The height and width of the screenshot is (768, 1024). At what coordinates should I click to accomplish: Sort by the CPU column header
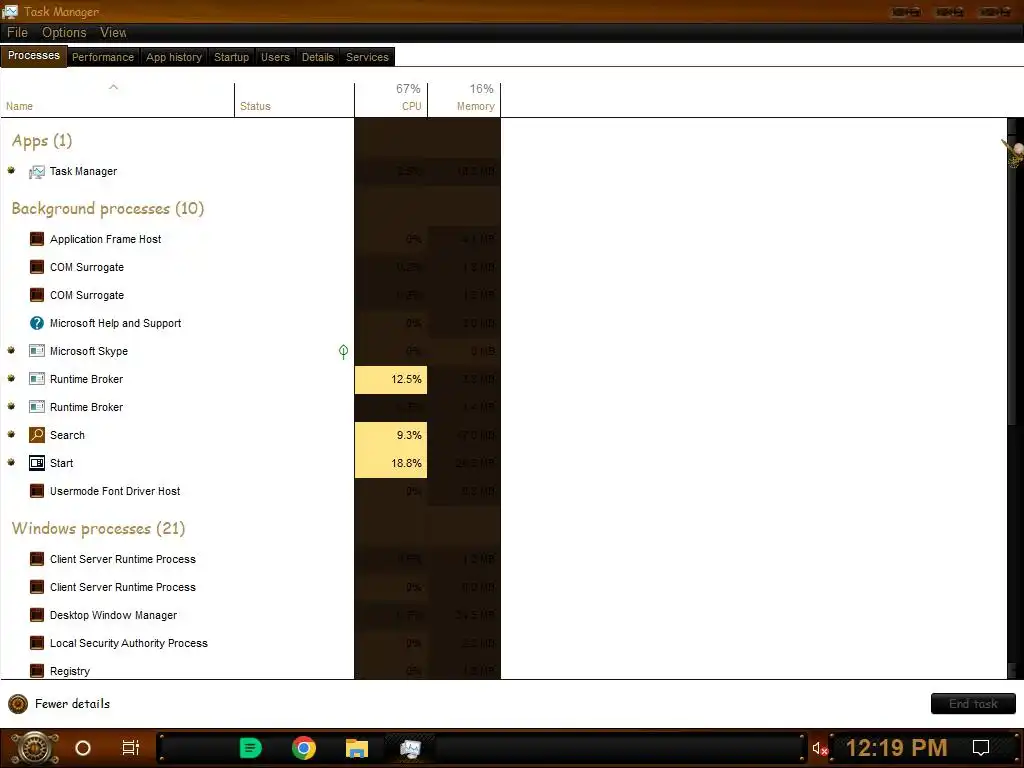[x=391, y=101]
